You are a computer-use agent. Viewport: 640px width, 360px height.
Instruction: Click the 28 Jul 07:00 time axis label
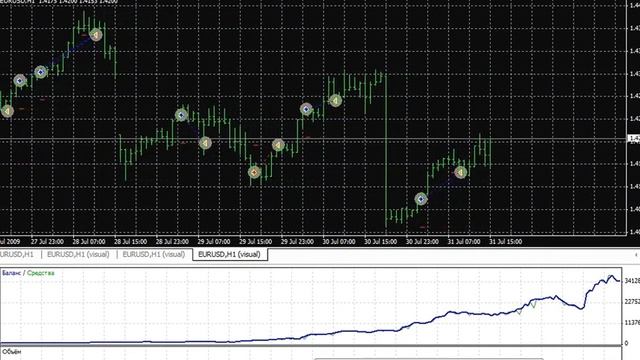coord(89,242)
